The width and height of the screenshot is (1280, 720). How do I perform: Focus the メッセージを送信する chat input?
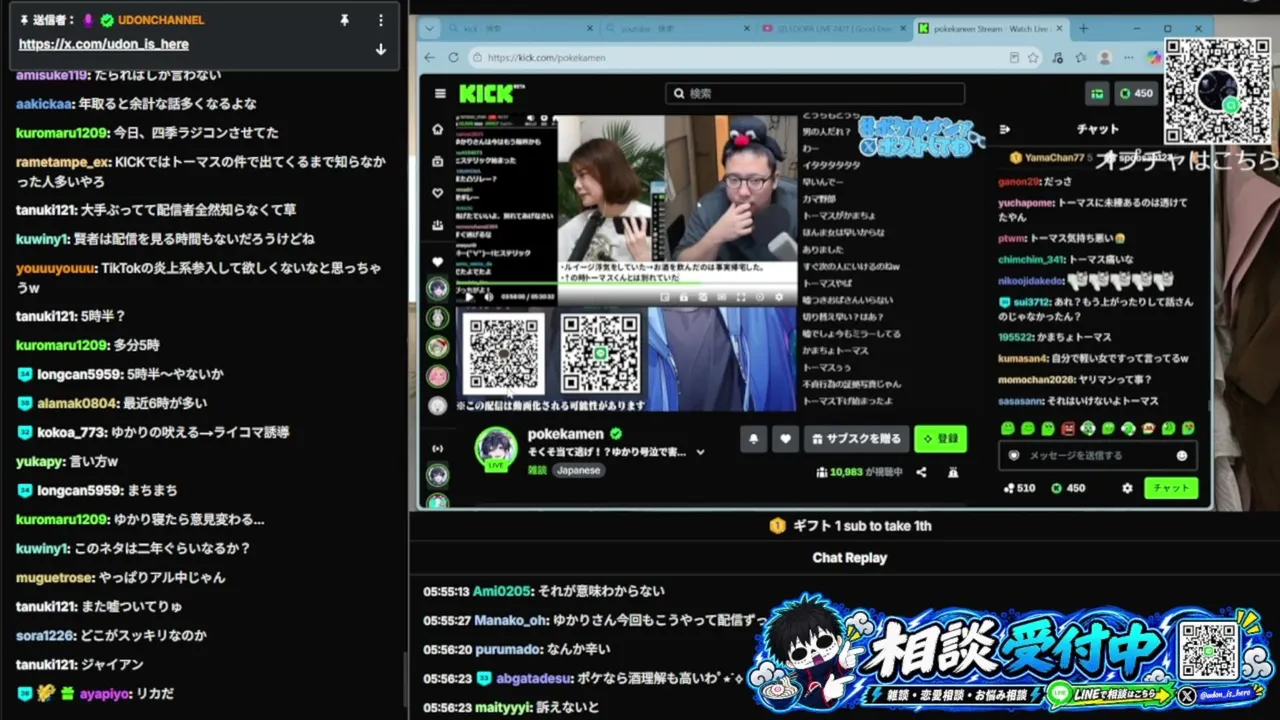1098,455
